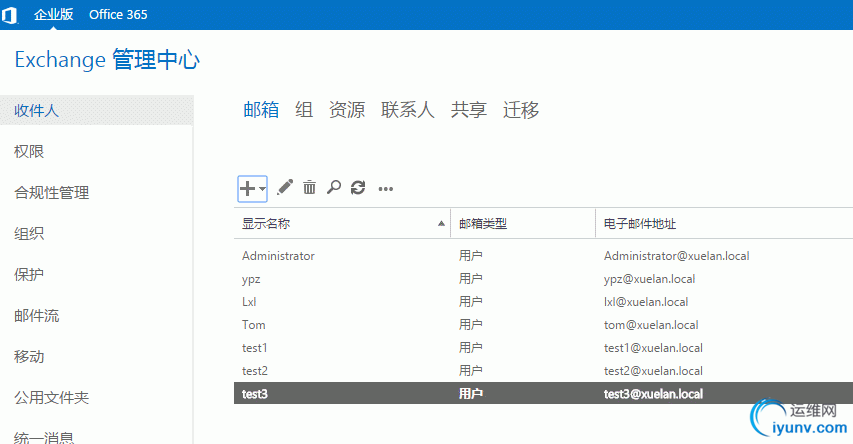Toggle sort arrow on 显示名称 column

(441, 224)
